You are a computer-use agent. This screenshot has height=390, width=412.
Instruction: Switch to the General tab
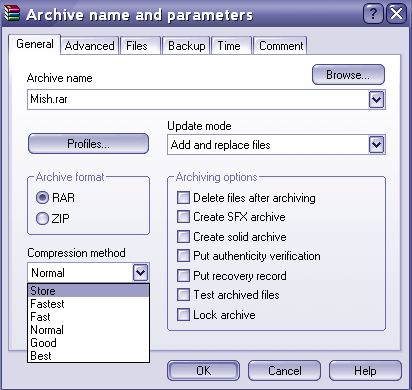point(35,44)
